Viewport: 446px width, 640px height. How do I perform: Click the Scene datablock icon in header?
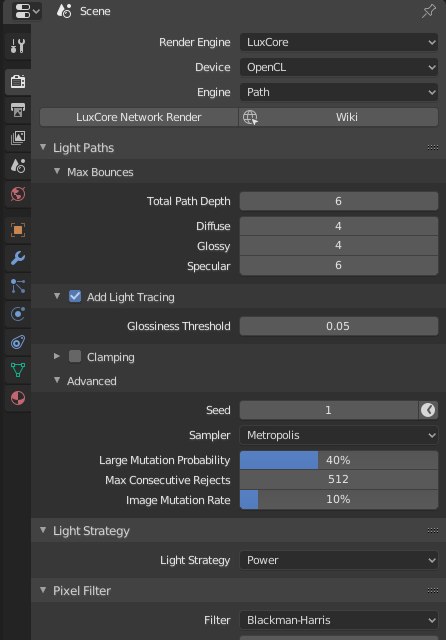tap(64, 11)
